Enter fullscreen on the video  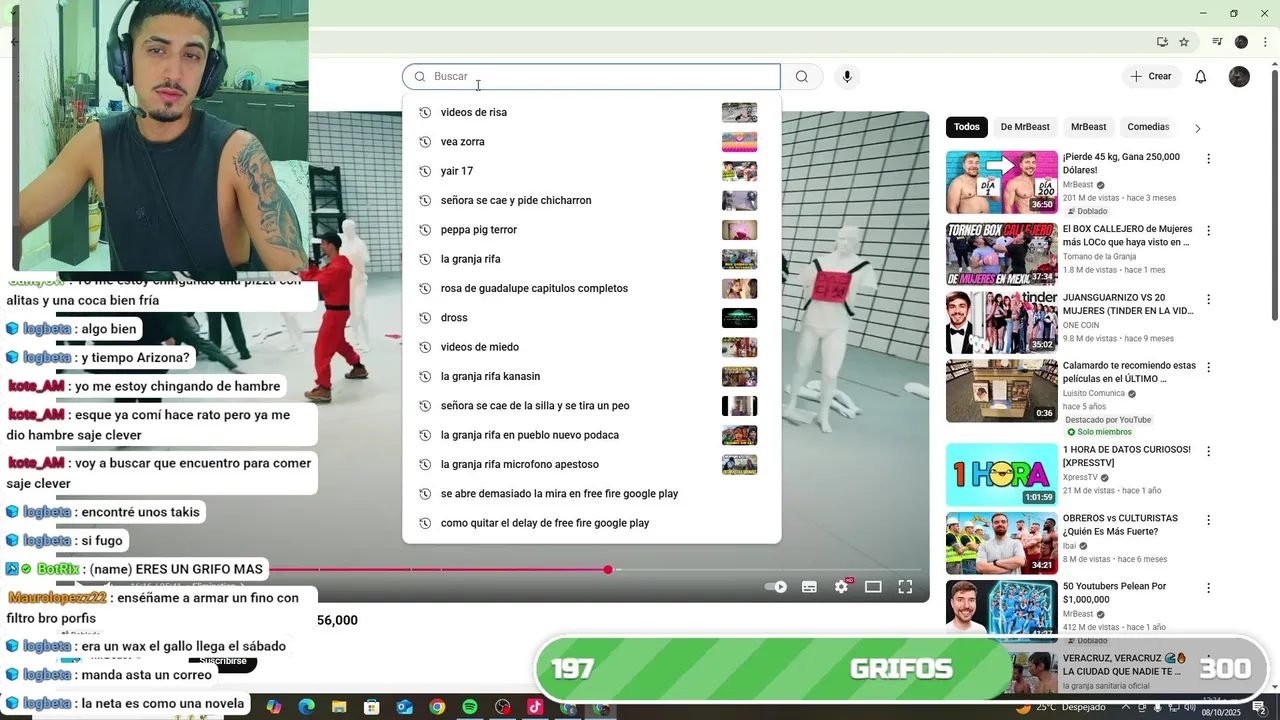(x=905, y=587)
